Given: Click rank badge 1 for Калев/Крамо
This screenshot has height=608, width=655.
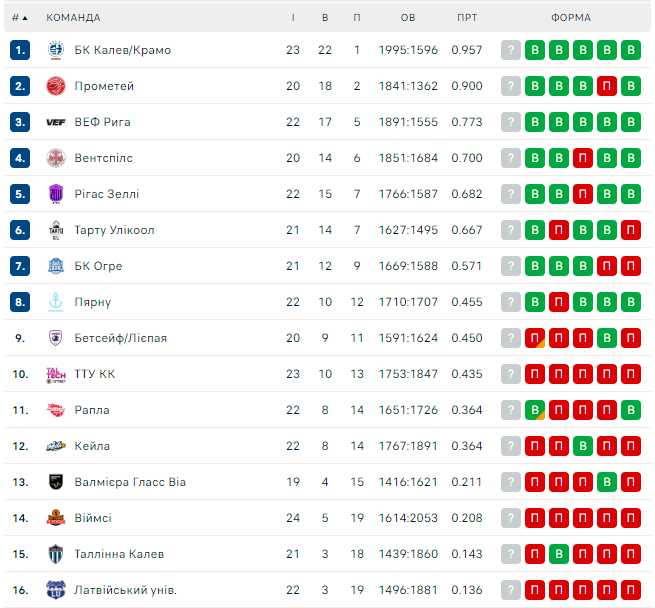Looking at the screenshot, I should tap(20, 50).
